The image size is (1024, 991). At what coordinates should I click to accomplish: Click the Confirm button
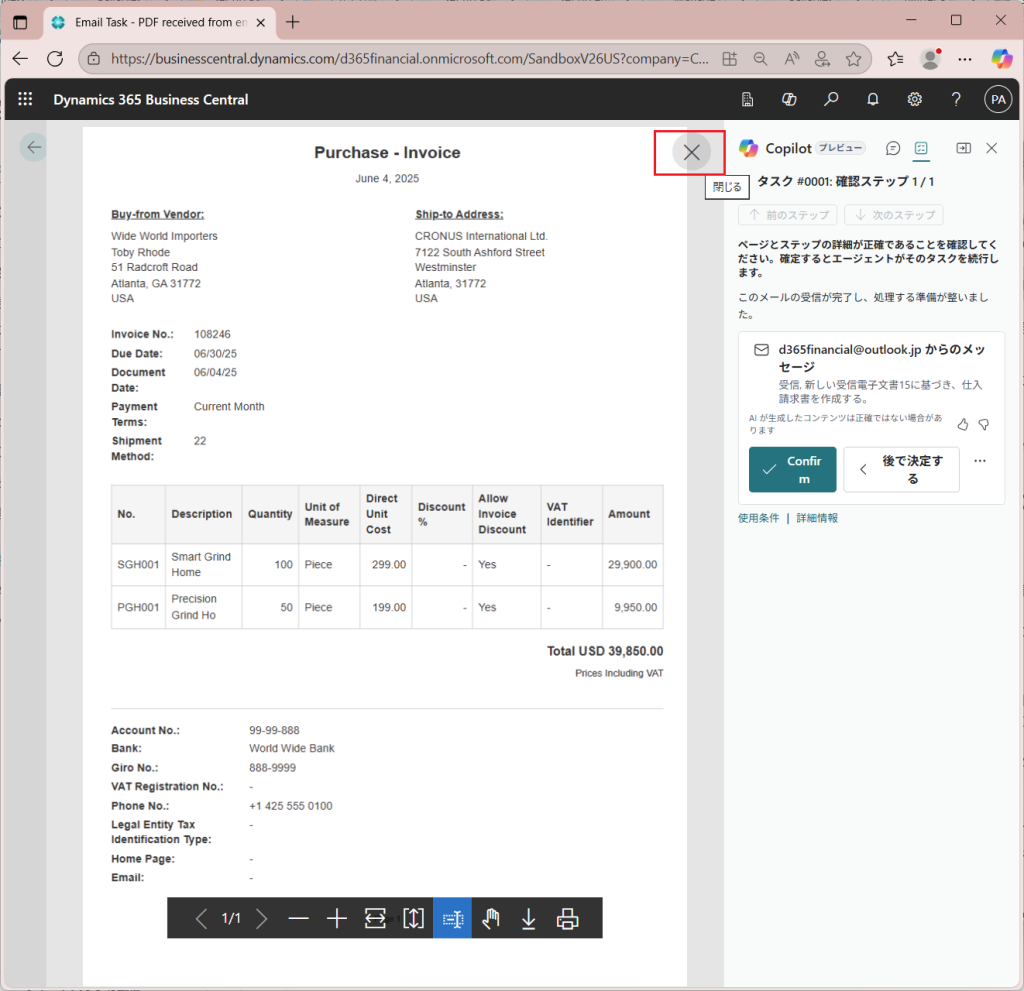792,470
